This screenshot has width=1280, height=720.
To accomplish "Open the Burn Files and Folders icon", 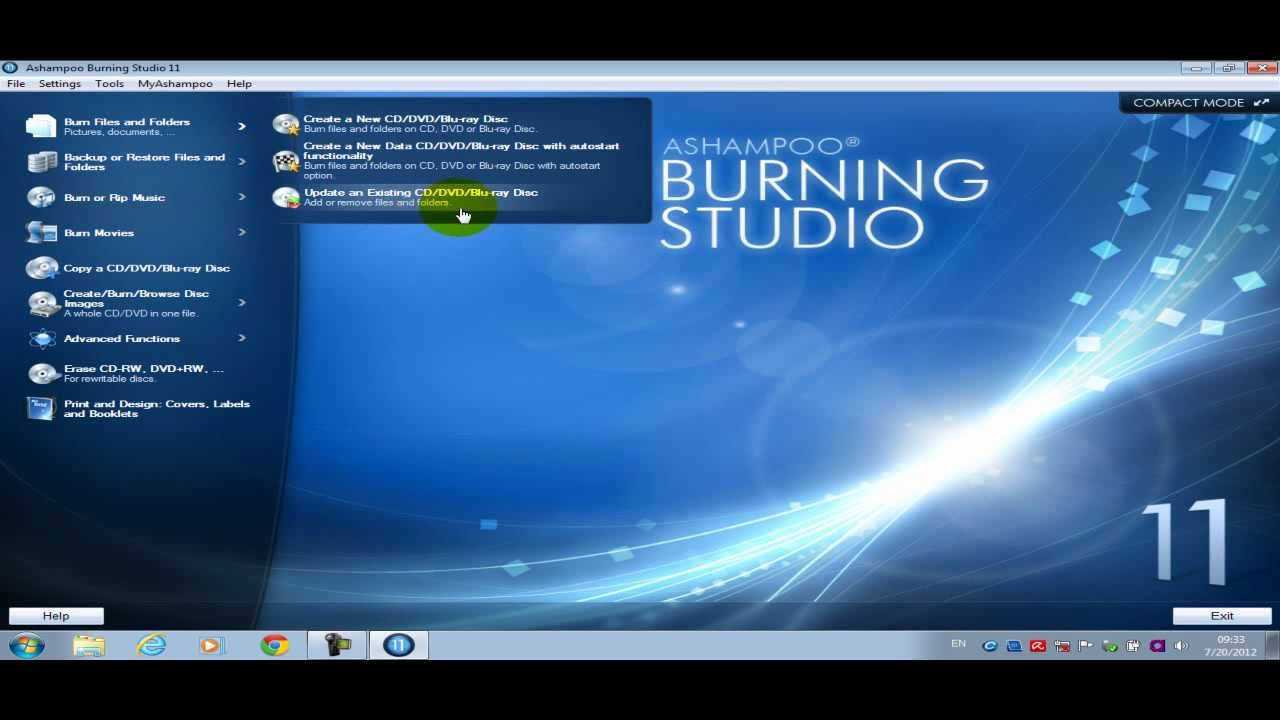I will click(x=41, y=126).
